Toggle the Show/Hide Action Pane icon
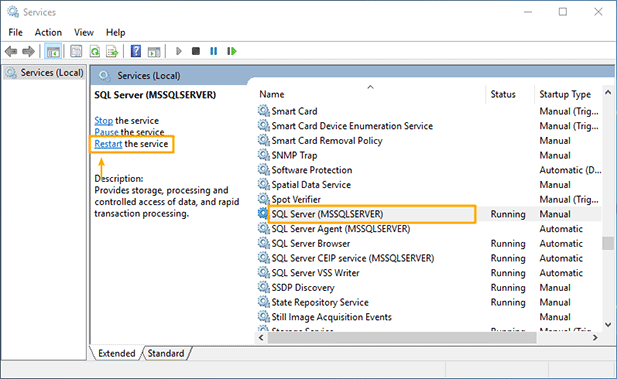 154,51
